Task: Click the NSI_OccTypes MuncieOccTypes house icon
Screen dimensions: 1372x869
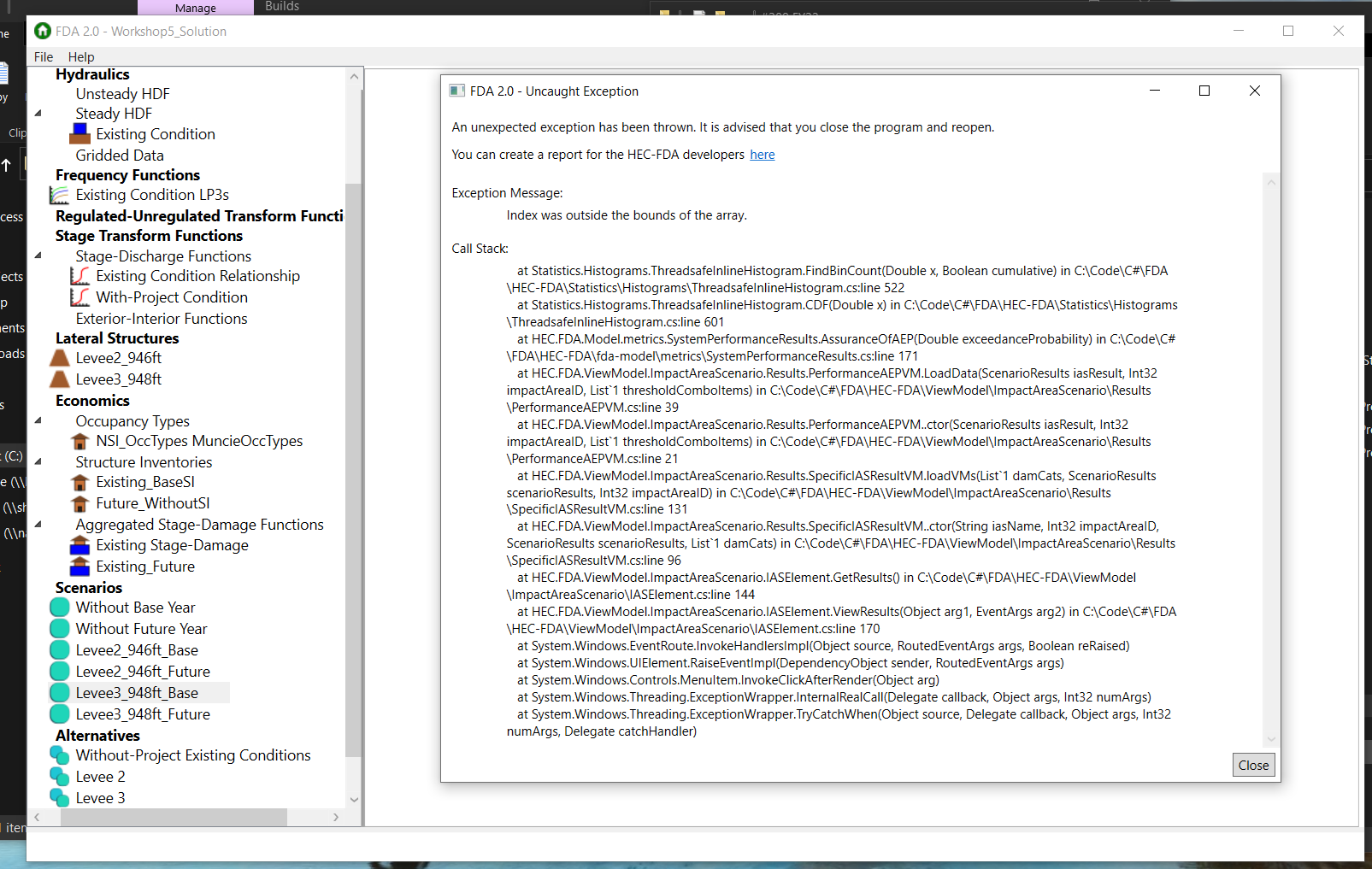Action: (79, 441)
